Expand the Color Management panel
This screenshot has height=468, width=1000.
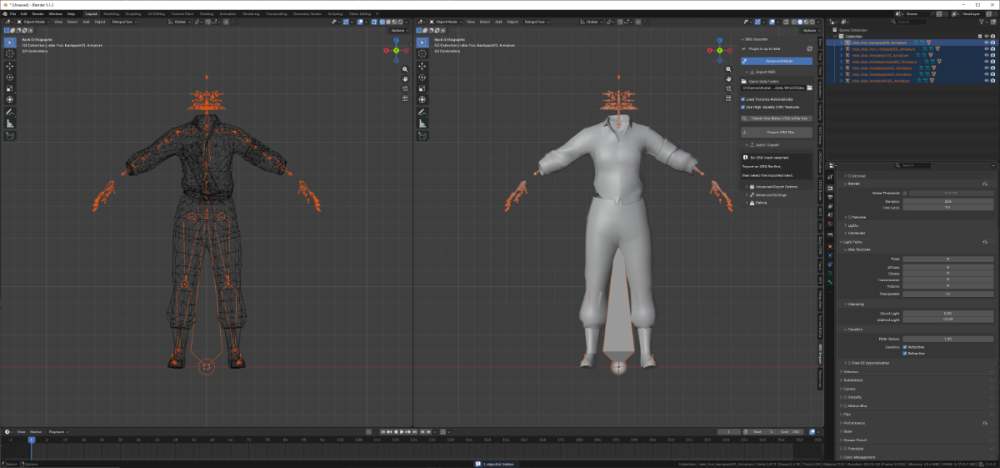click(x=841, y=457)
